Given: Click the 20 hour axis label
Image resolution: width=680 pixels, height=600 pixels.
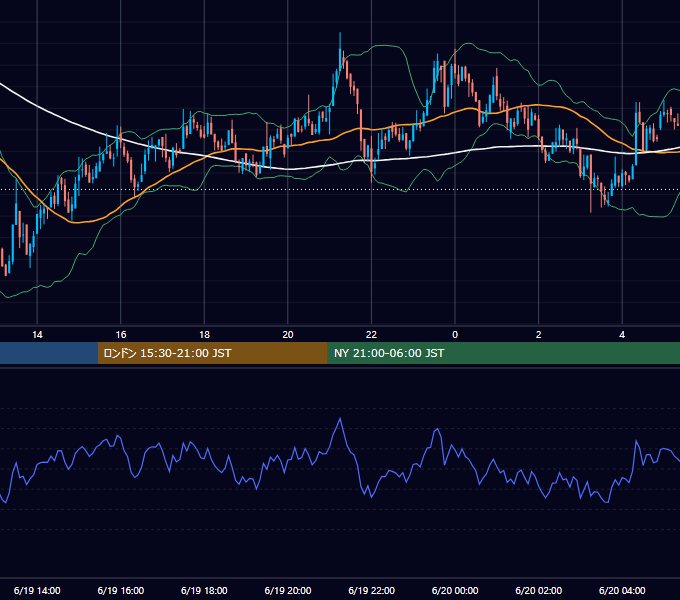Looking at the screenshot, I should click(288, 335).
